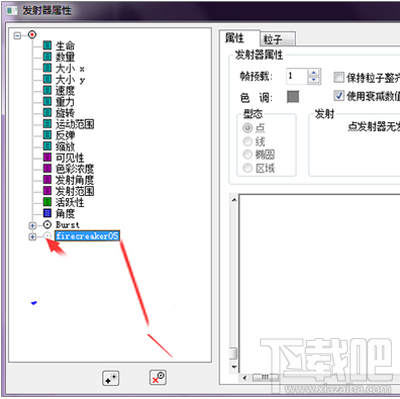This screenshot has width=400, height=399.
Task: Click the blue 角度 icon
Action: point(47,213)
